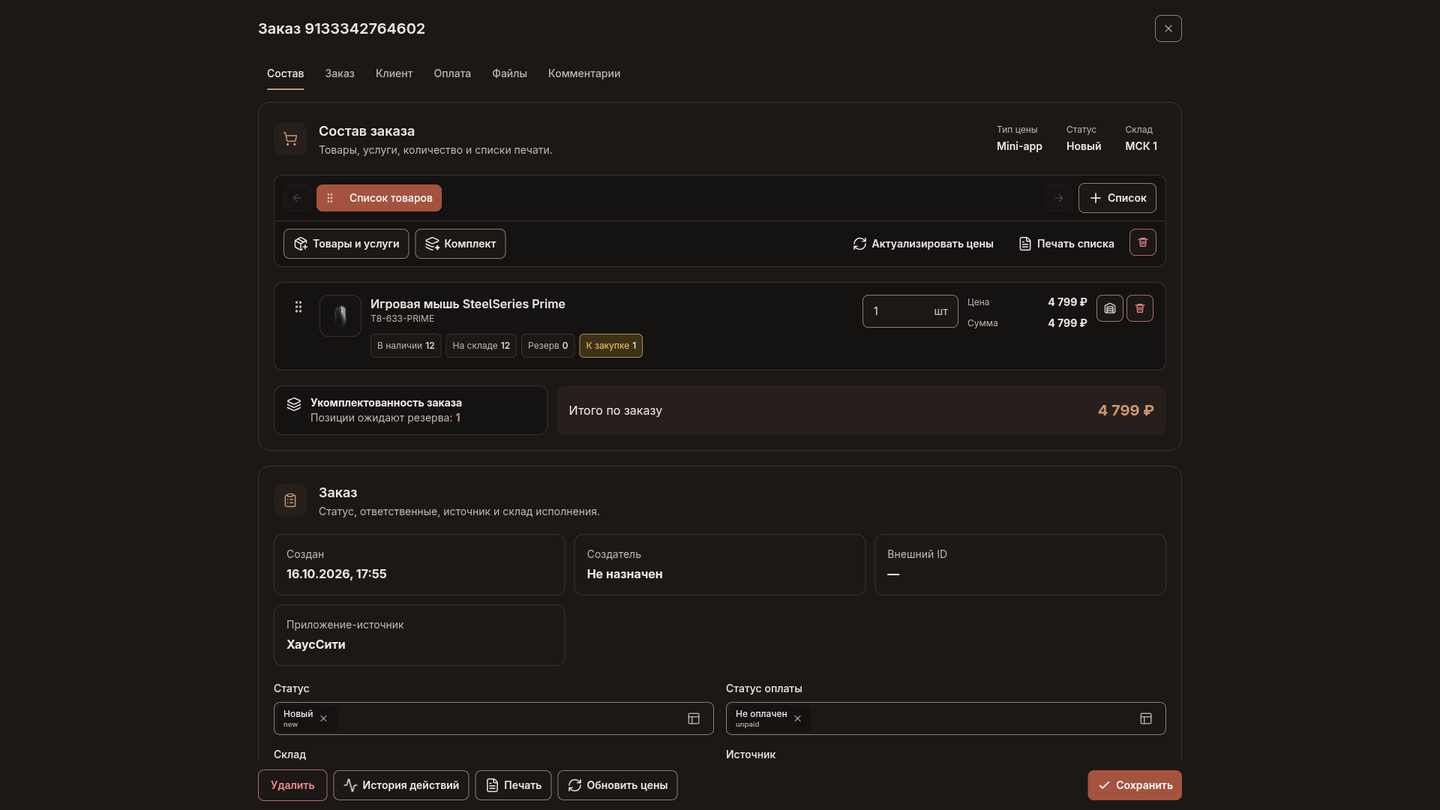Click the 'Товары и услуги' button
1440x810 pixels.
[346, 244]
